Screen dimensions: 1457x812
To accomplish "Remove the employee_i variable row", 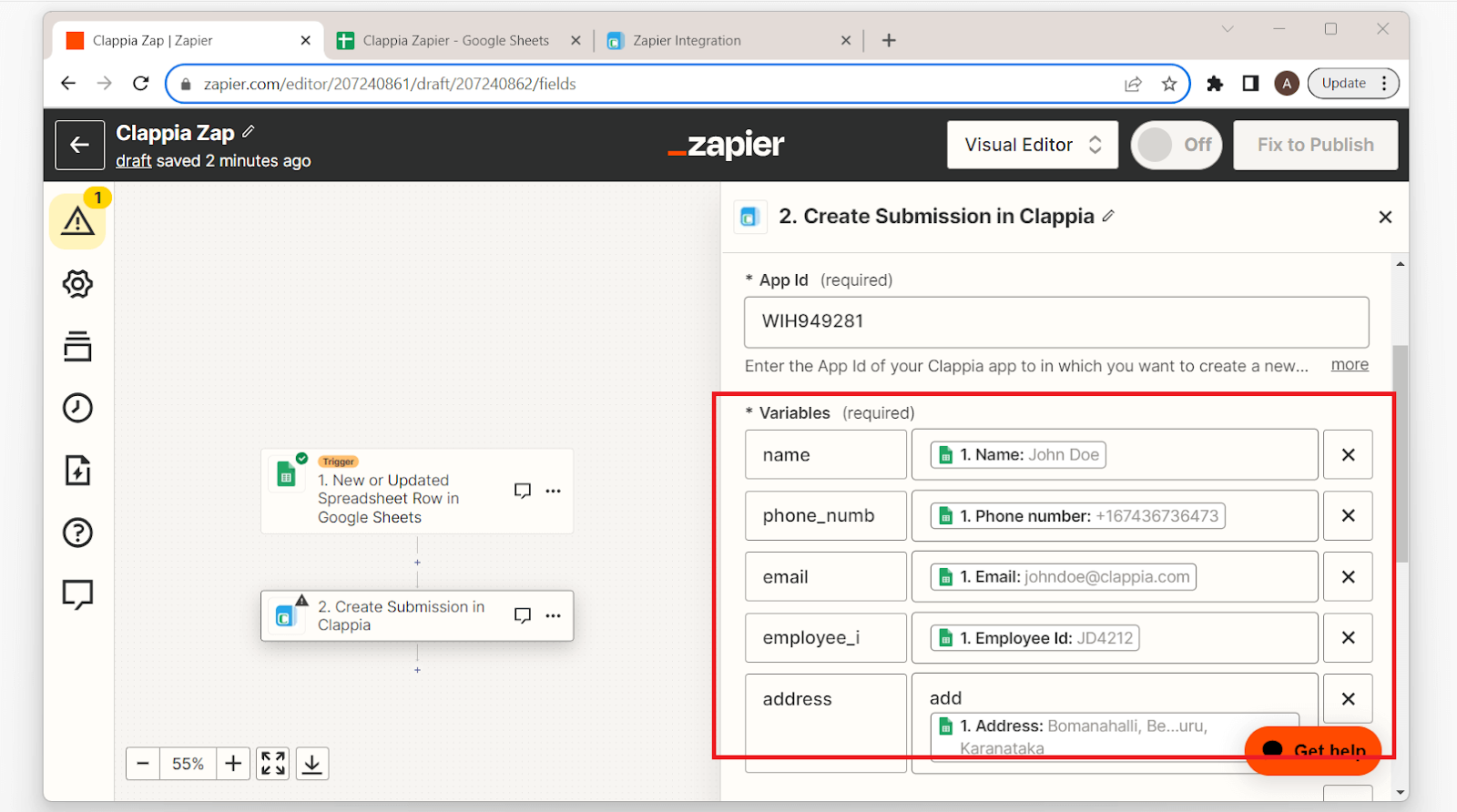I will (x=1348, y=637).
